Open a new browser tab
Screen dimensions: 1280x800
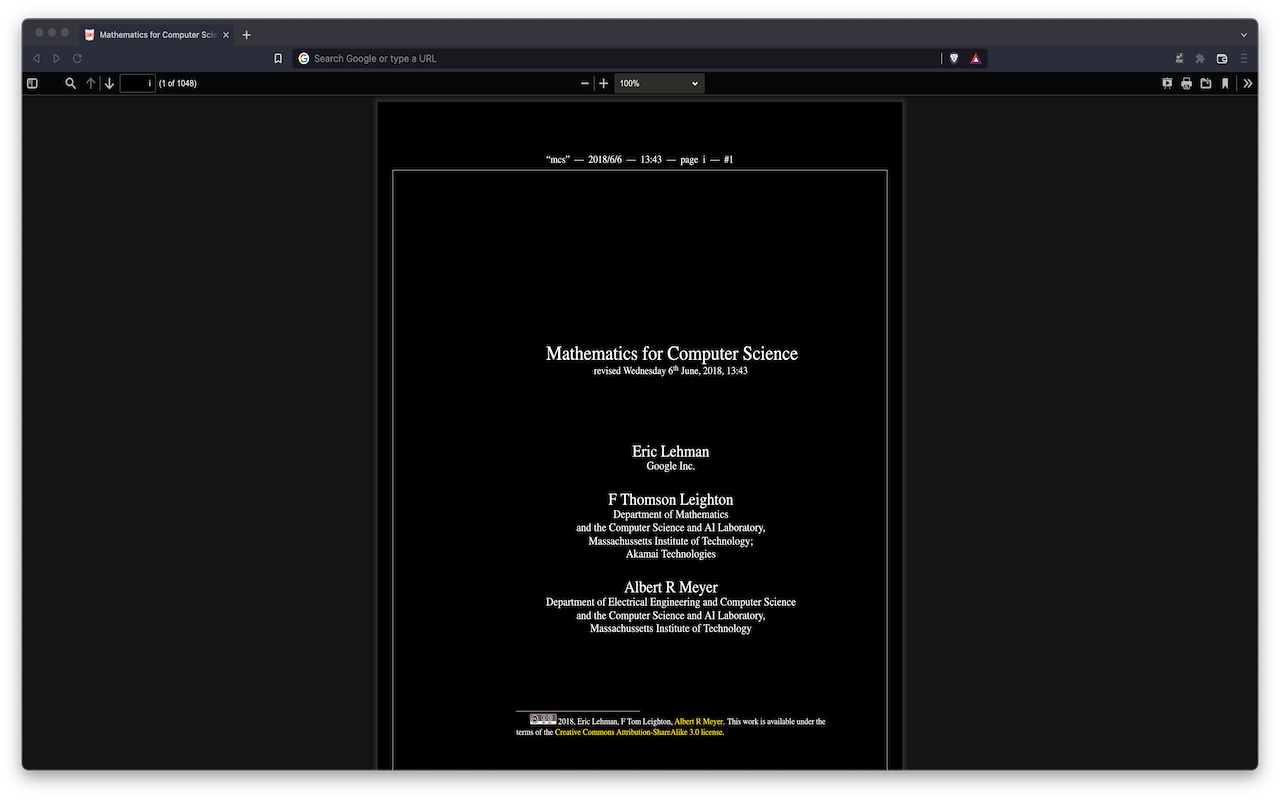point(245,34)
